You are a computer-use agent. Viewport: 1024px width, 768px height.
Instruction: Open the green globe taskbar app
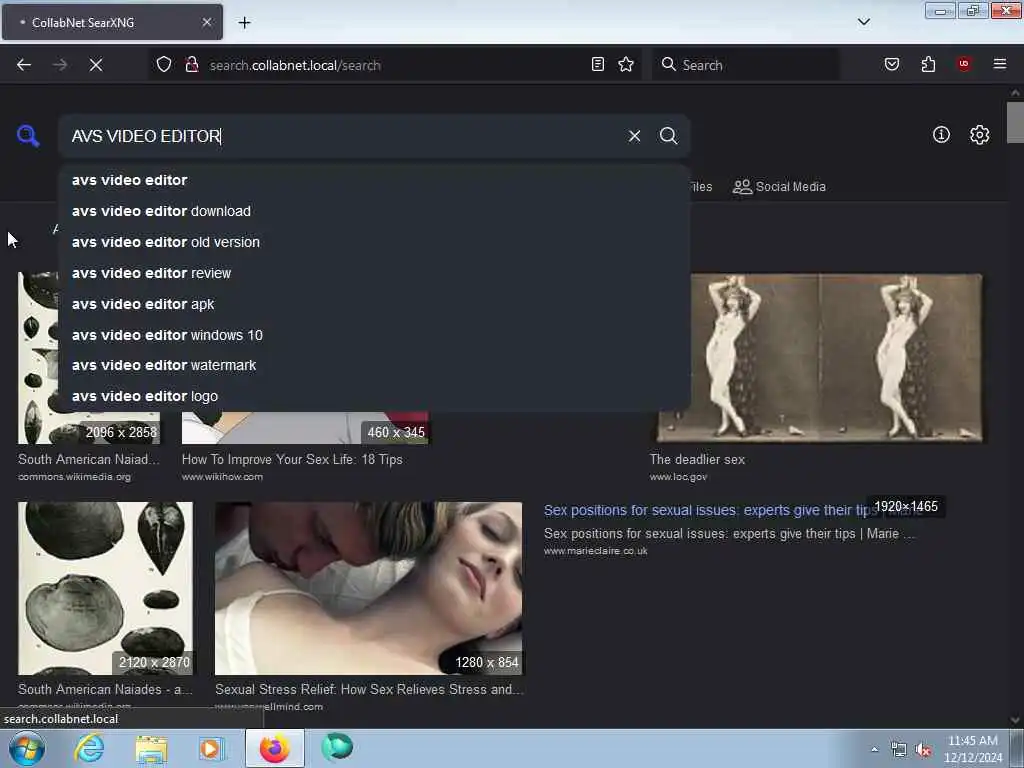tap(337, 748)
